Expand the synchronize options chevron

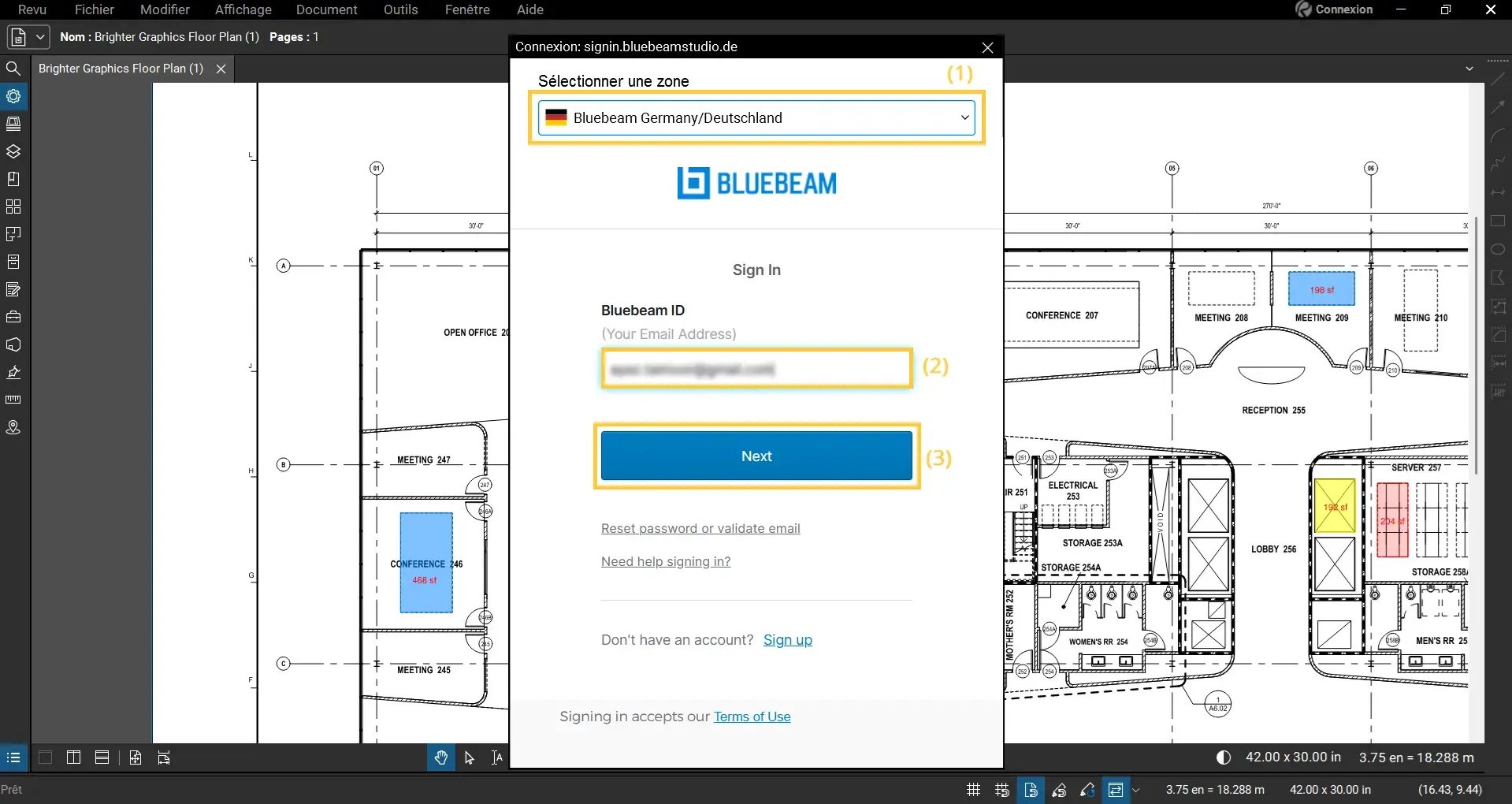click(x=1137, y=790)
